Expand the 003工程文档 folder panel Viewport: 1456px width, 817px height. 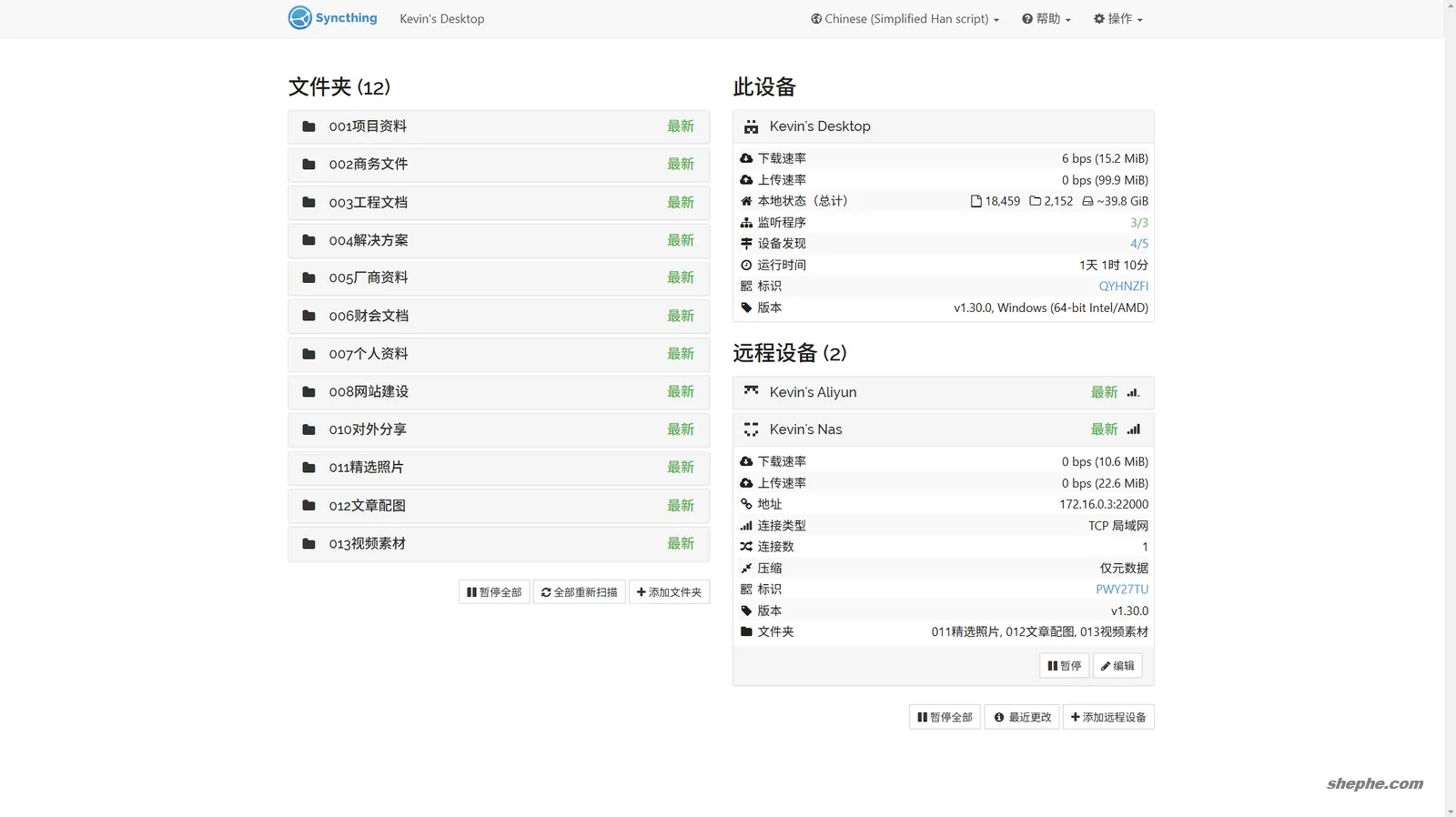pyautogui.click(x=499, y=202)
